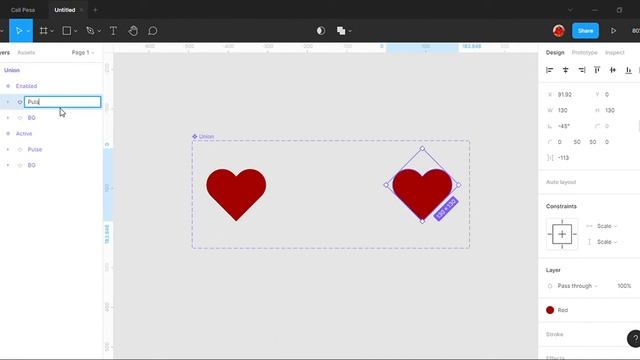The image size is (640, 360).
Task: Select the Active variant layer
Action: (24, 133)
